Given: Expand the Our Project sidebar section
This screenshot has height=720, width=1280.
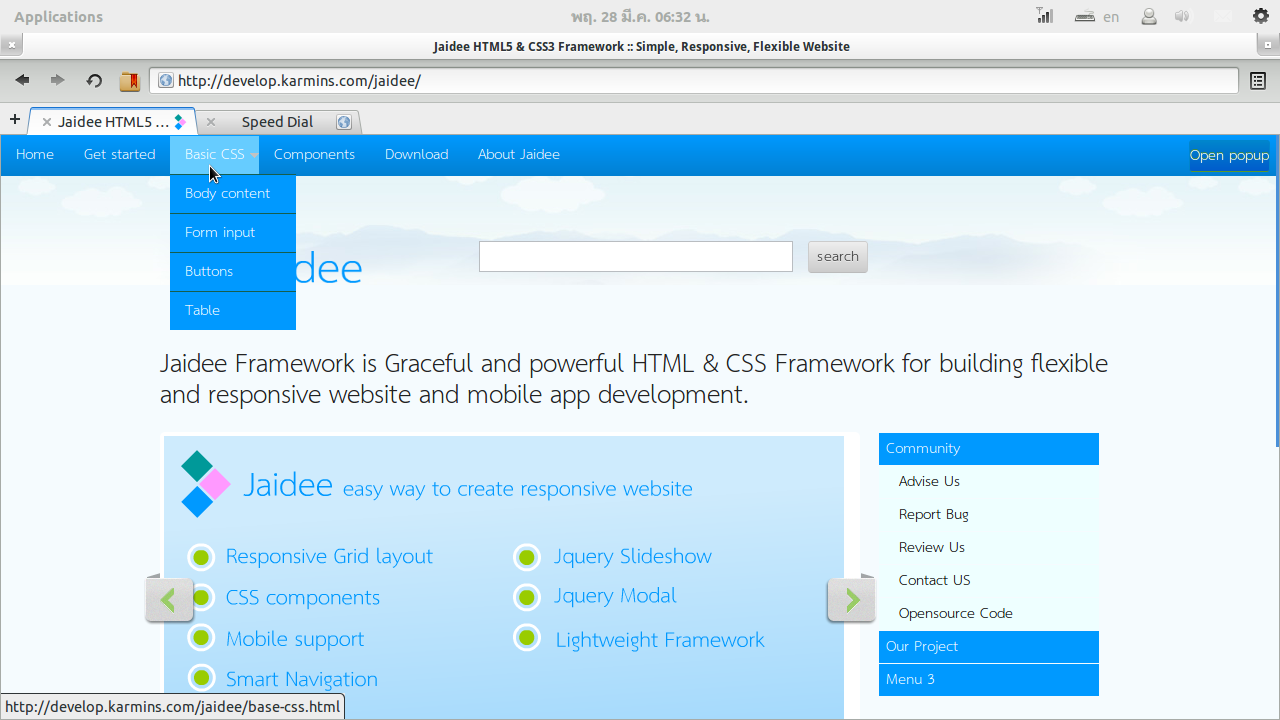Looking at the screenshot, I should coord(988,646).
